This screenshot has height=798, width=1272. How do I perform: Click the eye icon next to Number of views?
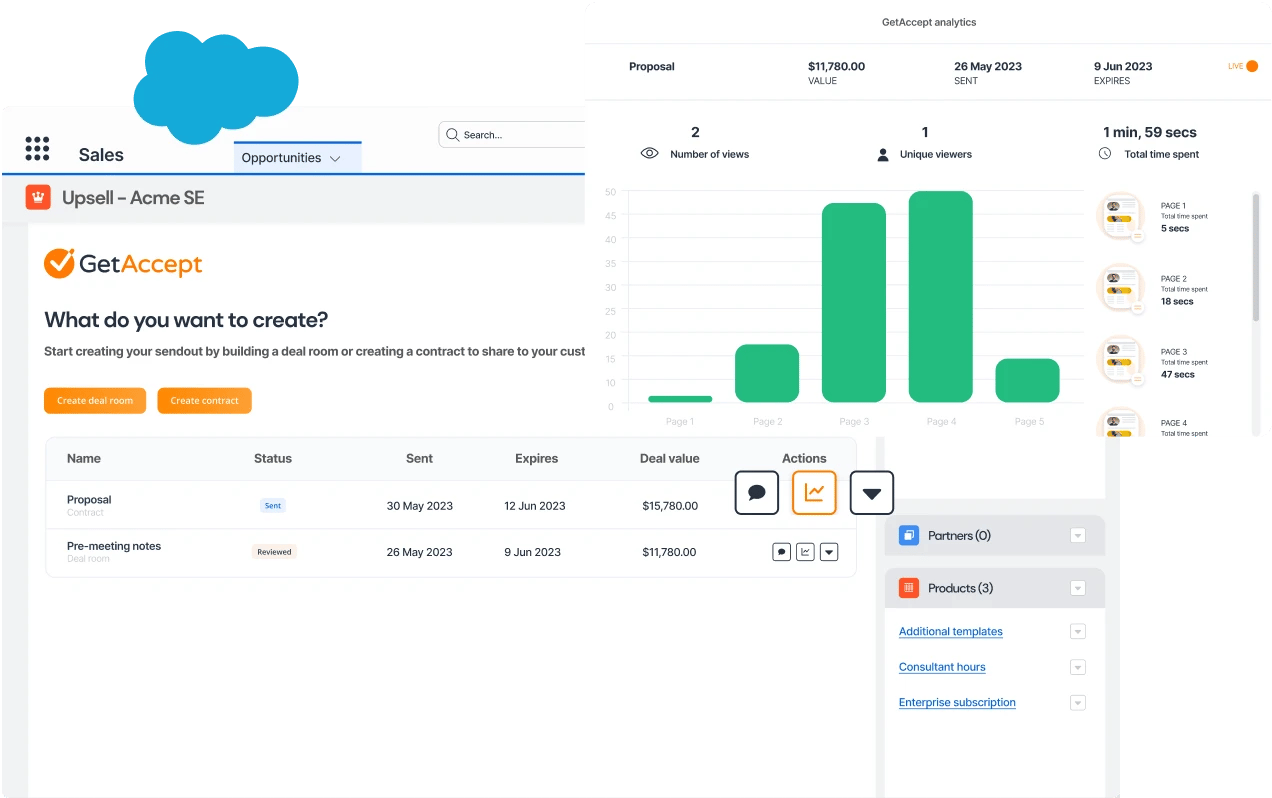point(650,154)
